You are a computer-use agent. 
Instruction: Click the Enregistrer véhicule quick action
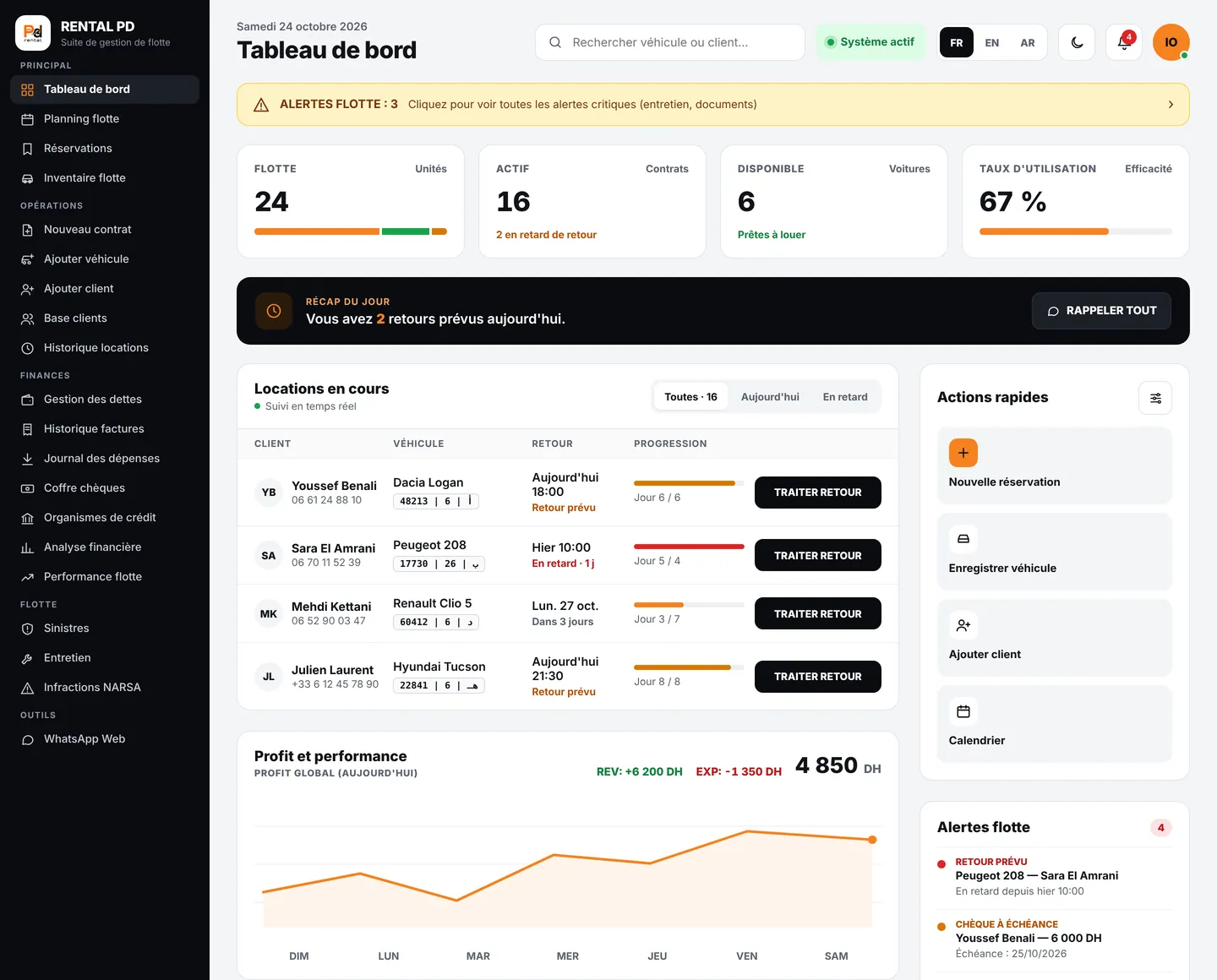[1055, 552]
